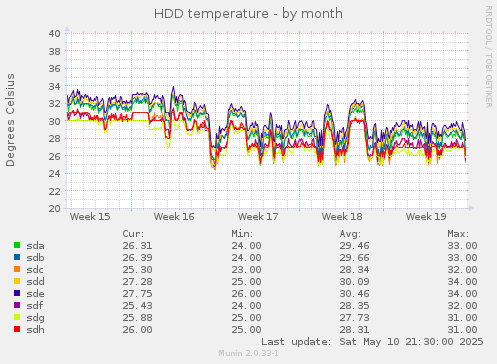The height and width of the screenshot is (364, 497).
Task: Click sda current value 26.31
Action: point(137,246)
